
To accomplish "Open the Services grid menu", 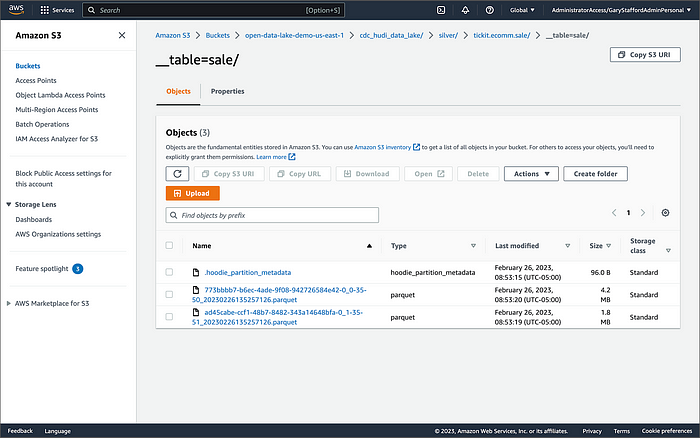I will [57, 10].
